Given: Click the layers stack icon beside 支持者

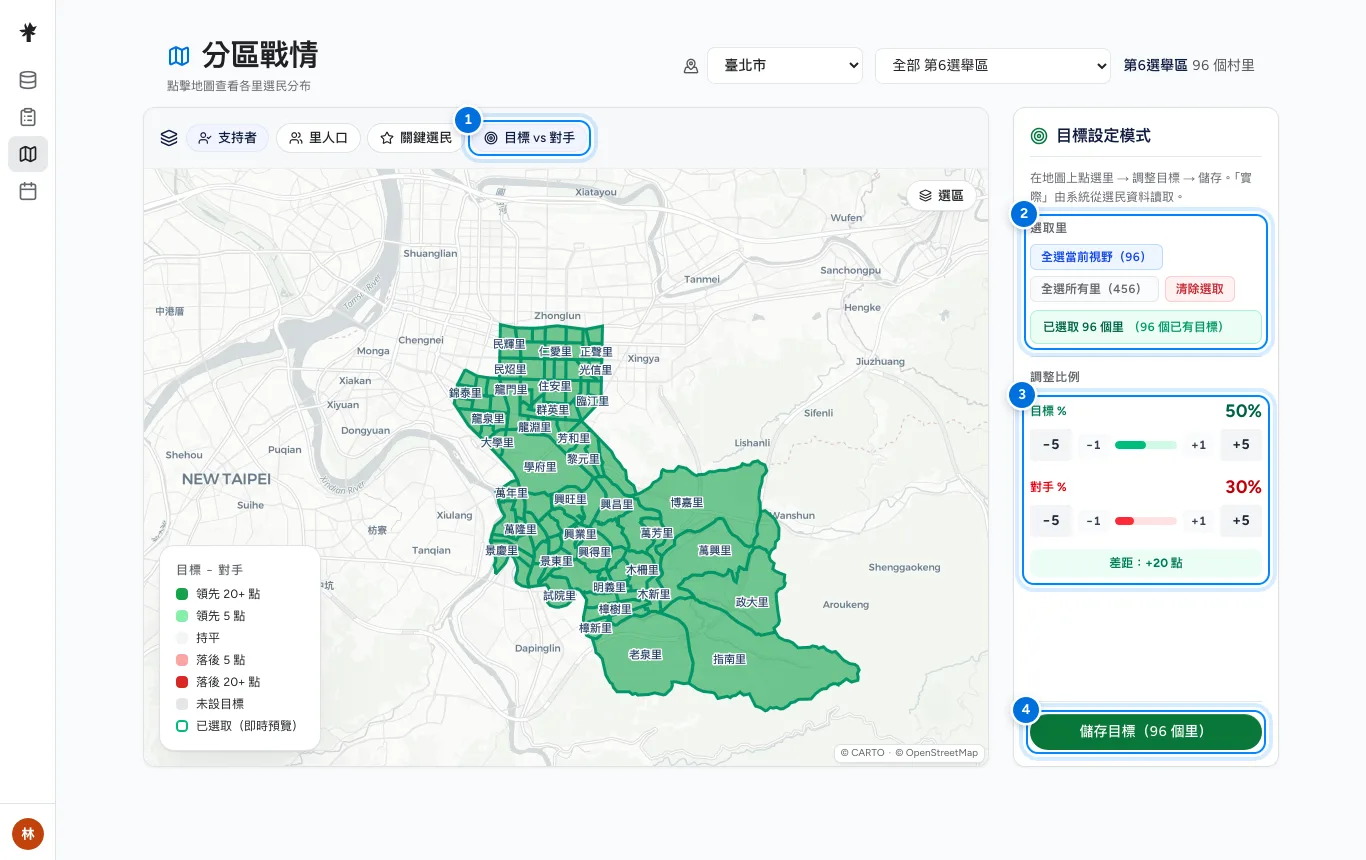Looking at the screenshot, I should point(169,138).
